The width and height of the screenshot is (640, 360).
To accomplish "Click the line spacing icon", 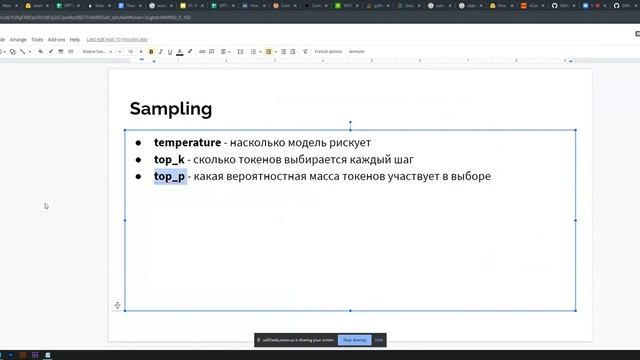I will click(x=240, y=52).
